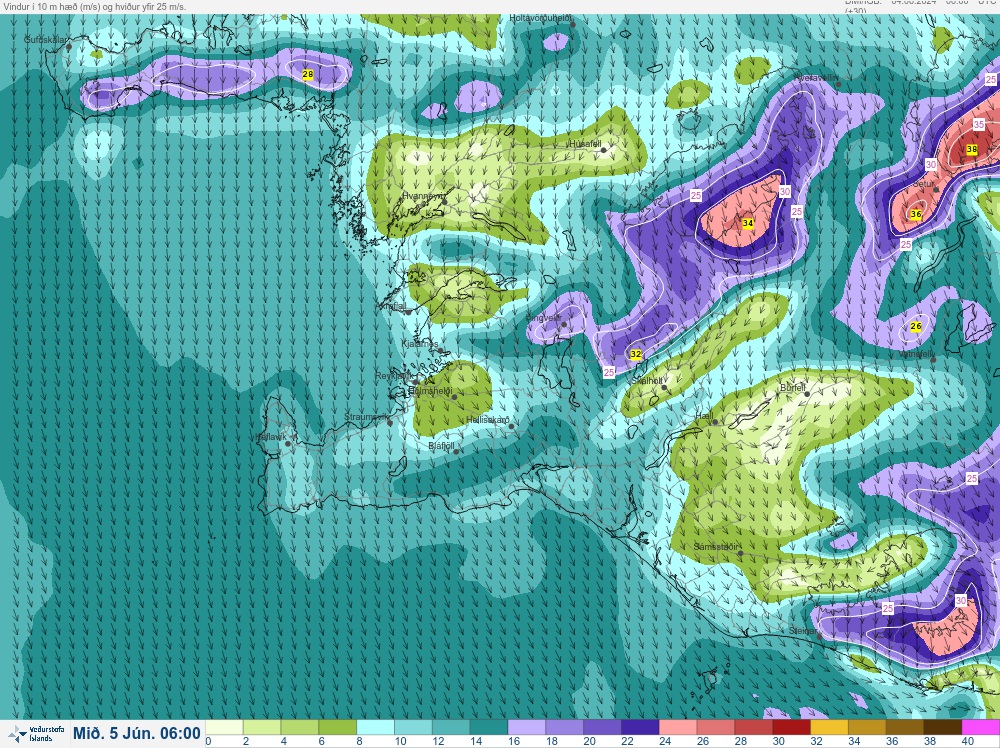
Task: Click the Veðurstofa Íslands logo
Action: [x=37, y=733]
